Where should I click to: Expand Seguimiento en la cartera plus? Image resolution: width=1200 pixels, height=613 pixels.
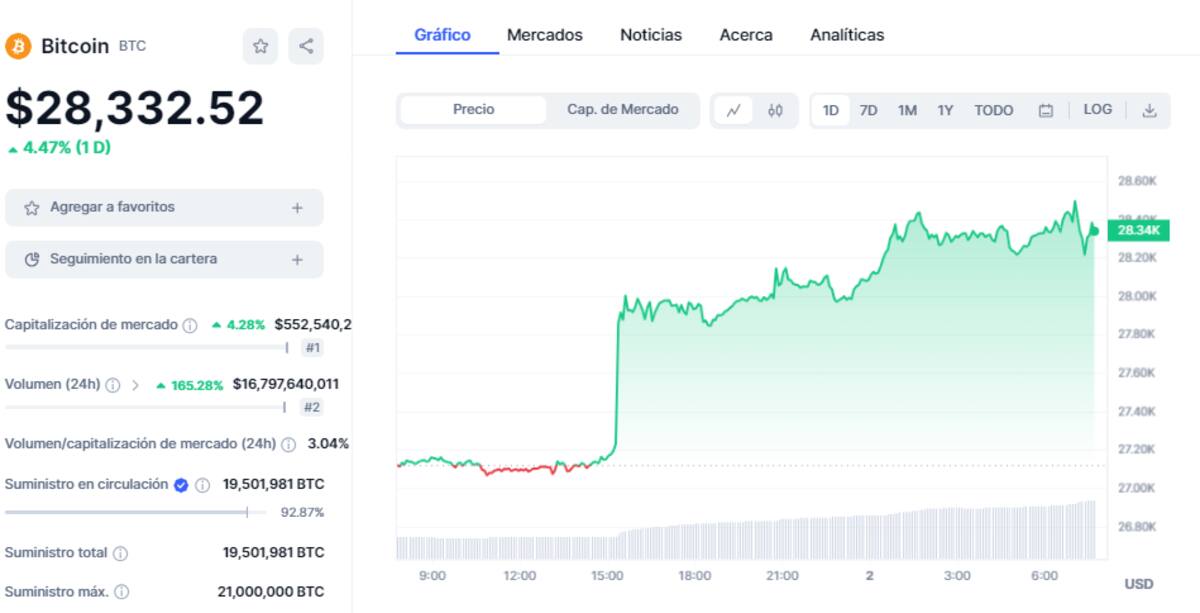[297, 260]
